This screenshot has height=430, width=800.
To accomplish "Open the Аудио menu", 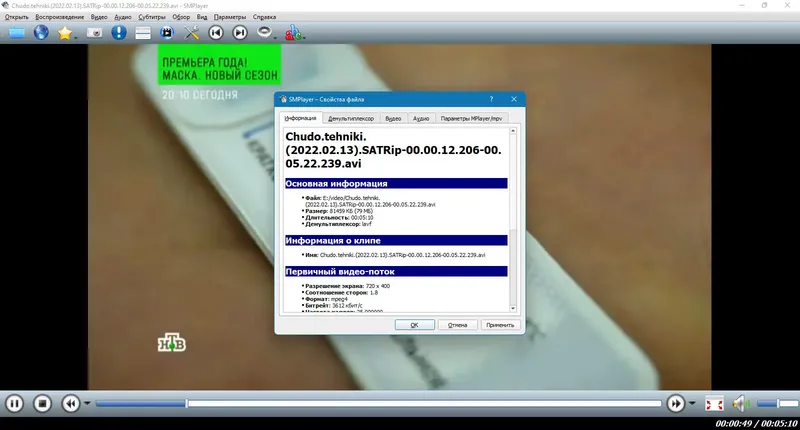I will (122, 17).
